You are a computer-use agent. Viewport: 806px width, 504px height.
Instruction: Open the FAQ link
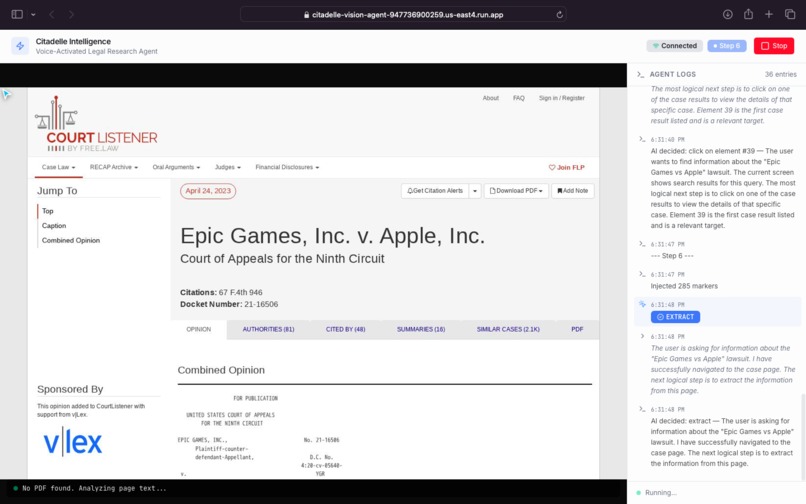(x=519, y=98)
